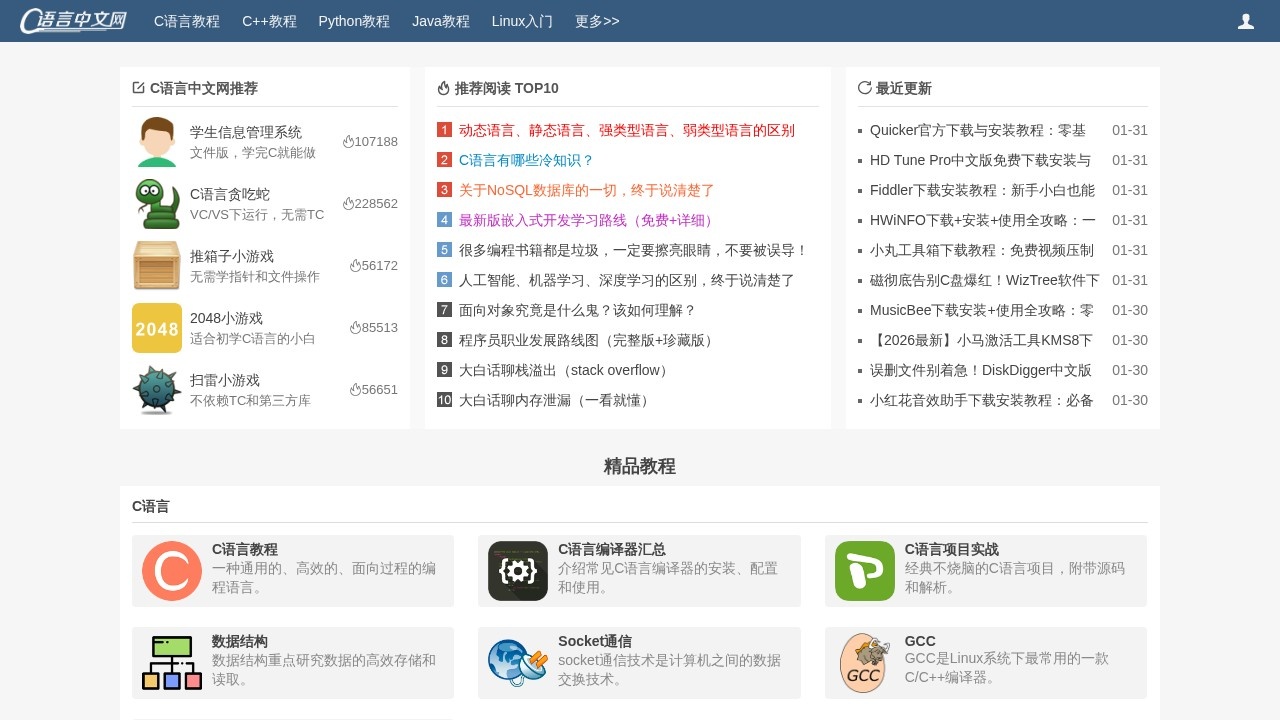Click the green C语言项目实战 icon
1280x720 pixels.
click(x=864, y=571)
